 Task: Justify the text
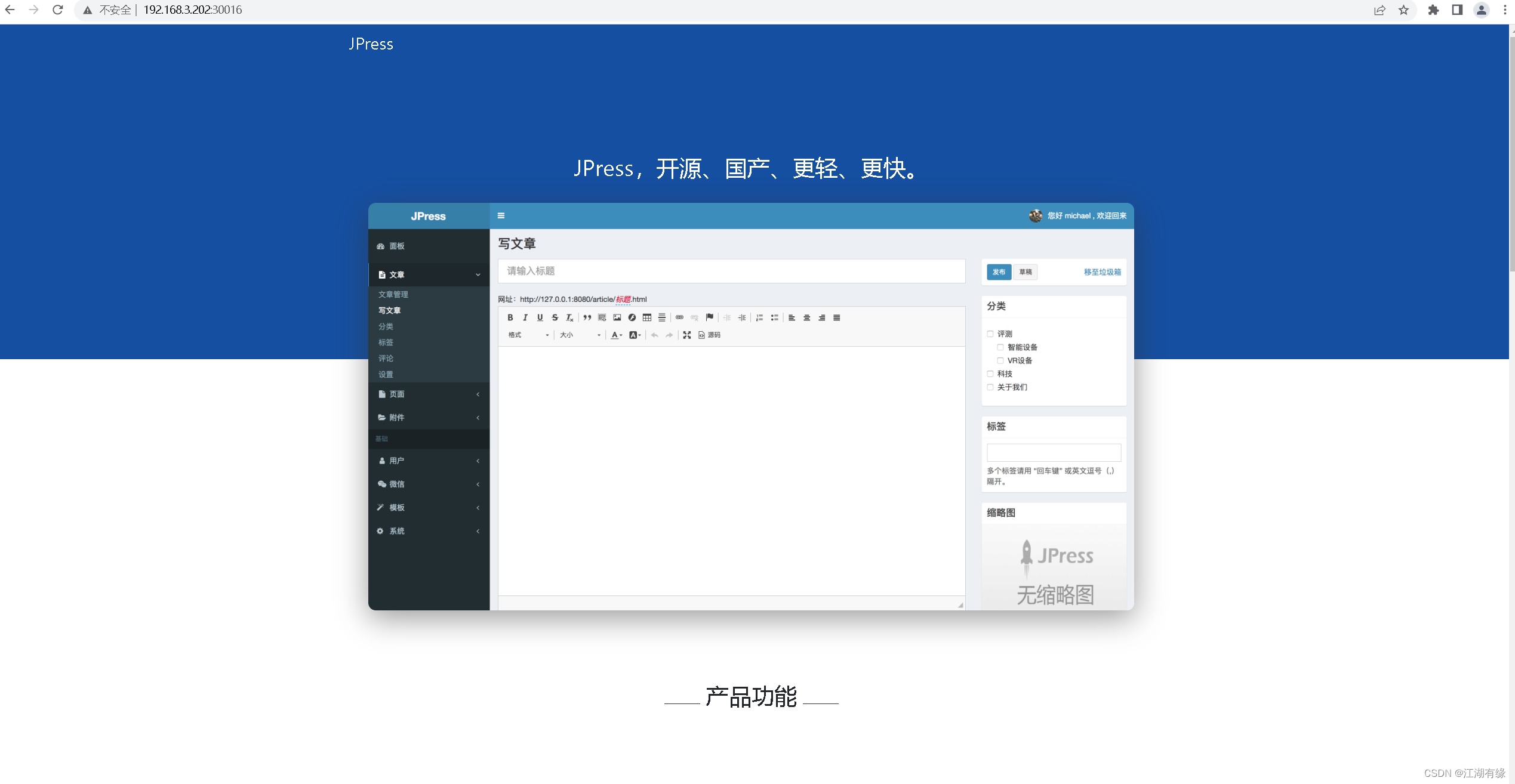tap(837, 317)
